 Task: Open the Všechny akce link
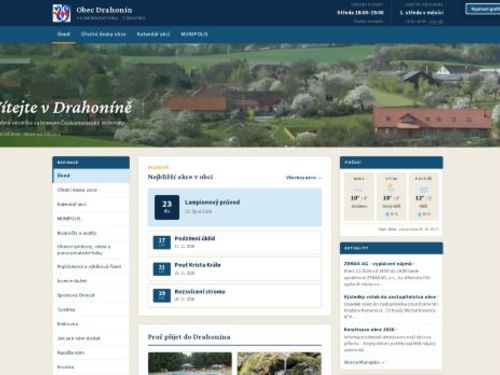click(304, 178)
